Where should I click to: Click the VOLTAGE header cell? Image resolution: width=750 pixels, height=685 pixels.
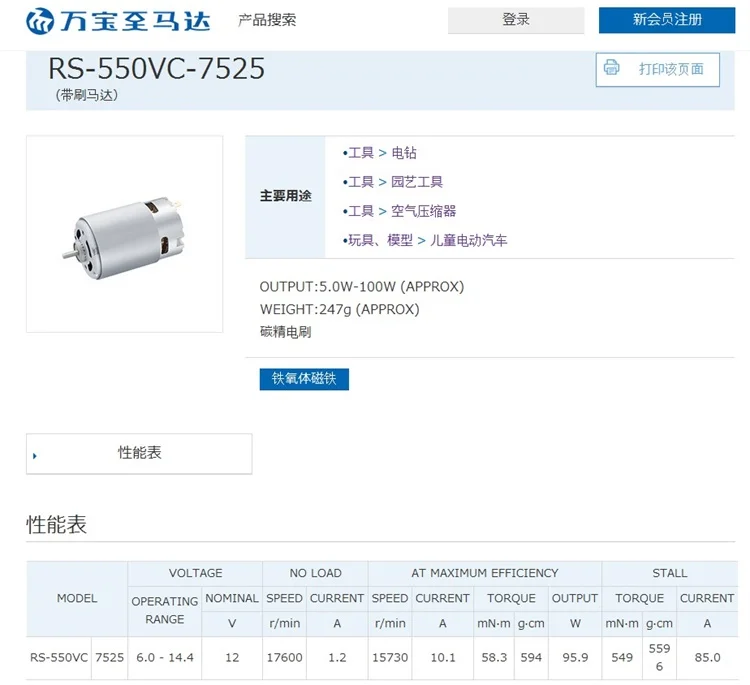point(195,573)
